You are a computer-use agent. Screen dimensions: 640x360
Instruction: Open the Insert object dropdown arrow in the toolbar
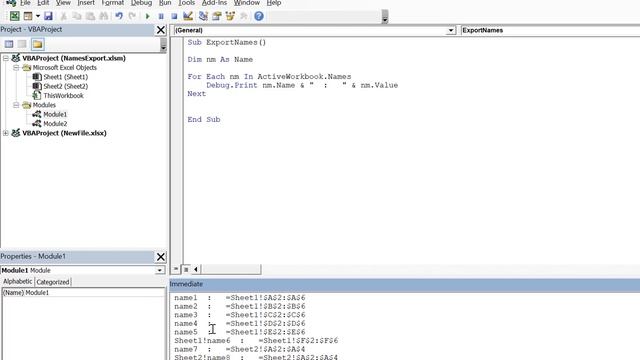pos(38,16)
